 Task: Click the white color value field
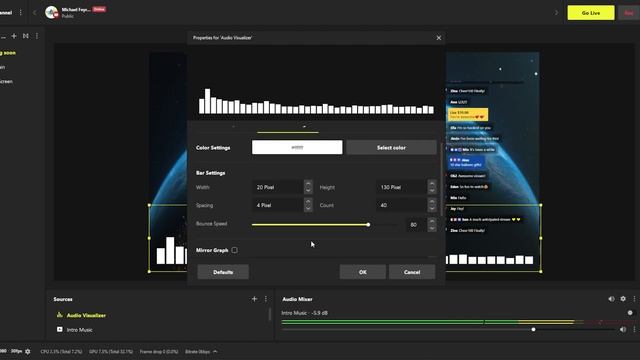click(x=297, y=147)
